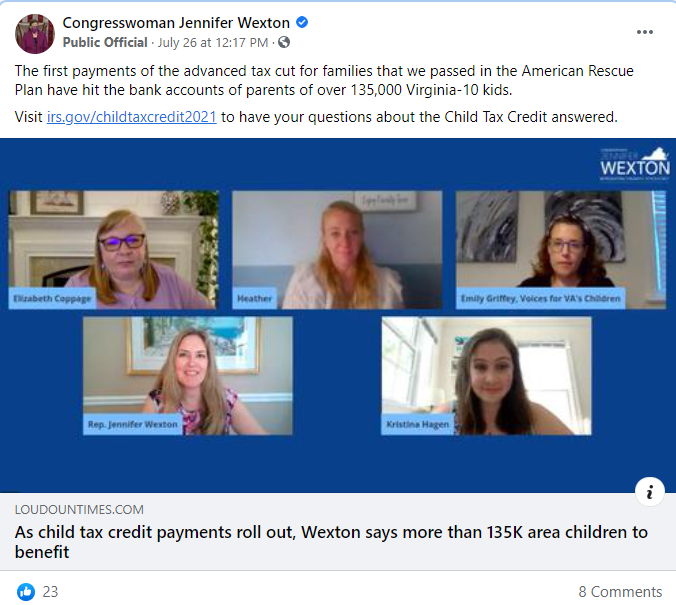Click the blue verified badge
This screenshot has height=605, width=676.
(x=302, y=22)
